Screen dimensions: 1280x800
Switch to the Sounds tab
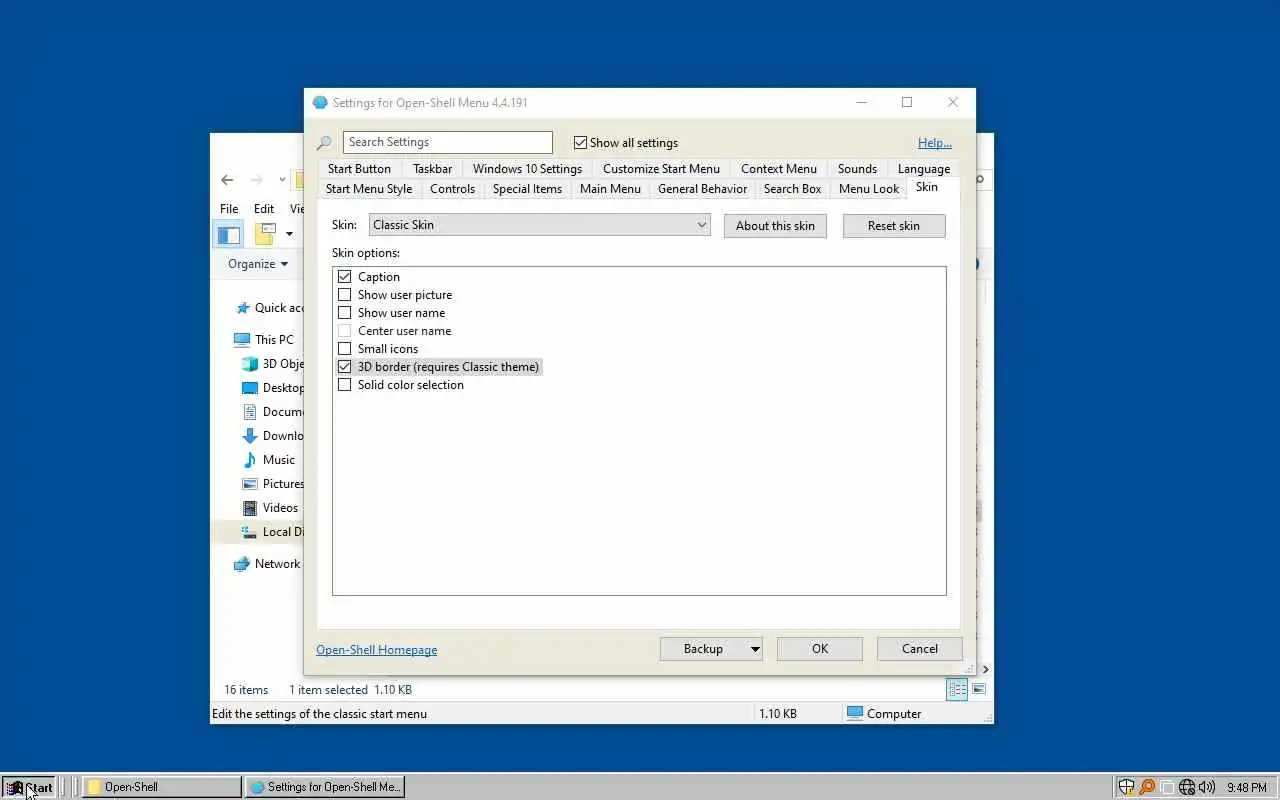click(857, 169)
